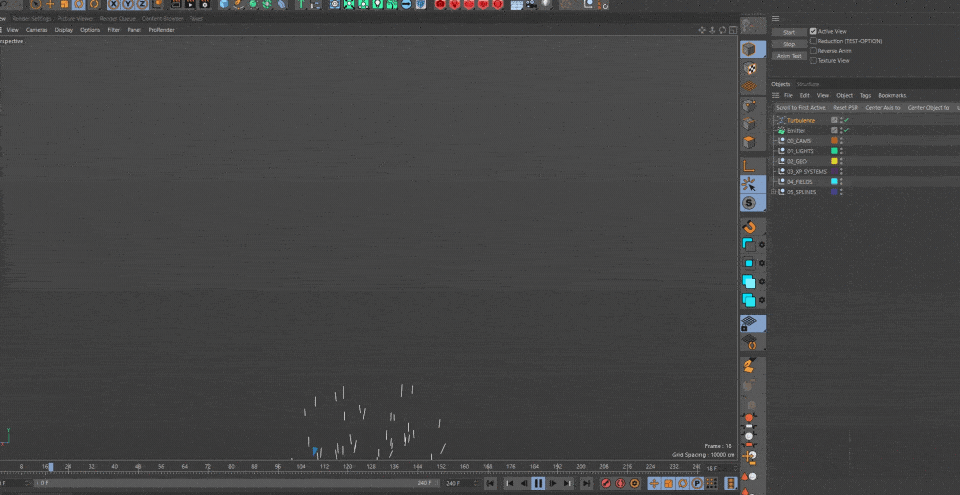
Task: Open viewport Filter menu
Action: (114, 29)
